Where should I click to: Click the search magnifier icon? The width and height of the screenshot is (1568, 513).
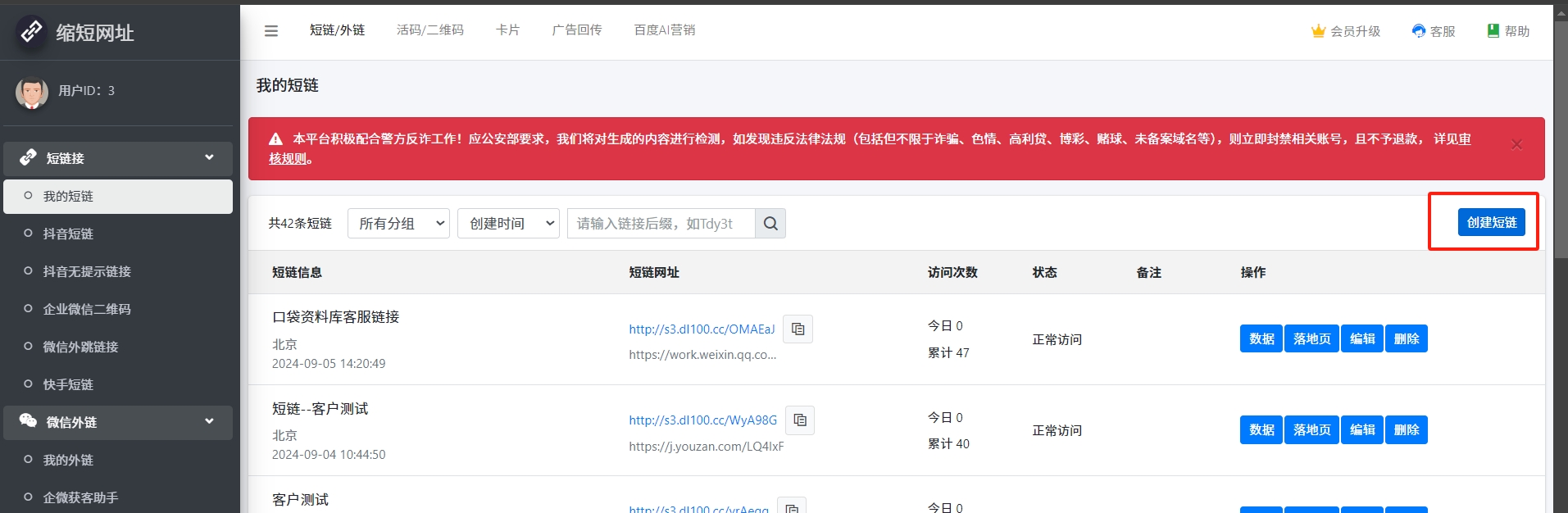click(770, 224)
